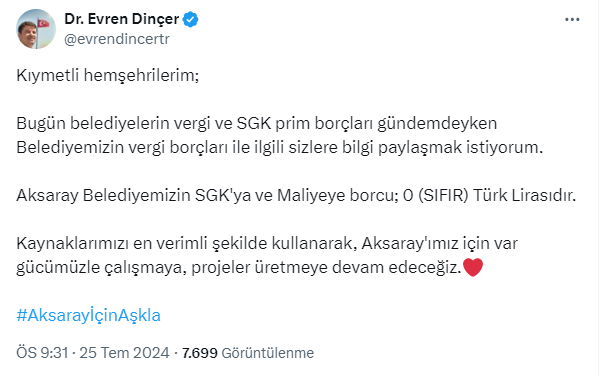Open the three-dot more options menu
612x376 pixels.
[x=572, y=20]
